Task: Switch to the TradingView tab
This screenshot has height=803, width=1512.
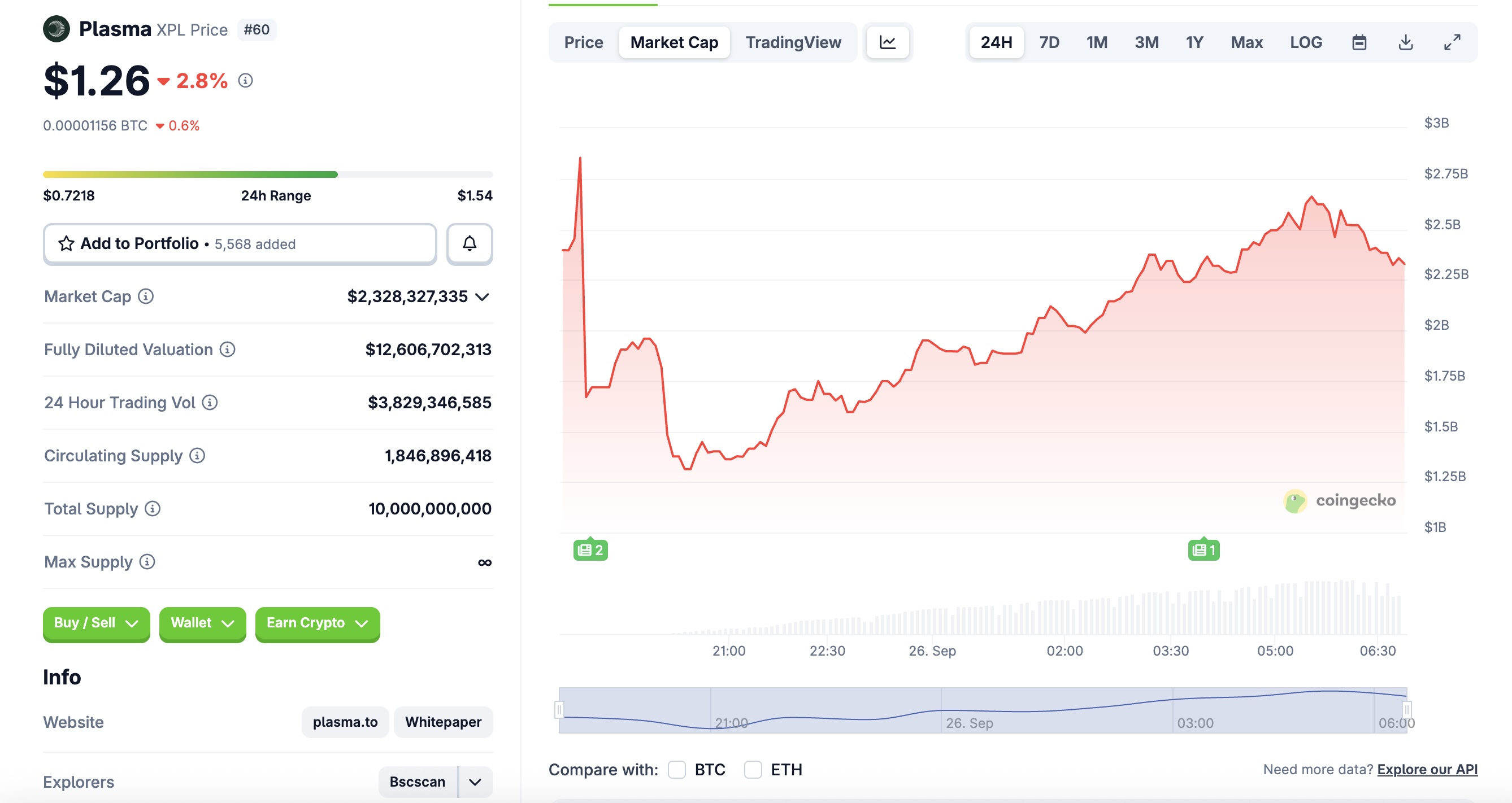Action: click(793, 42)
